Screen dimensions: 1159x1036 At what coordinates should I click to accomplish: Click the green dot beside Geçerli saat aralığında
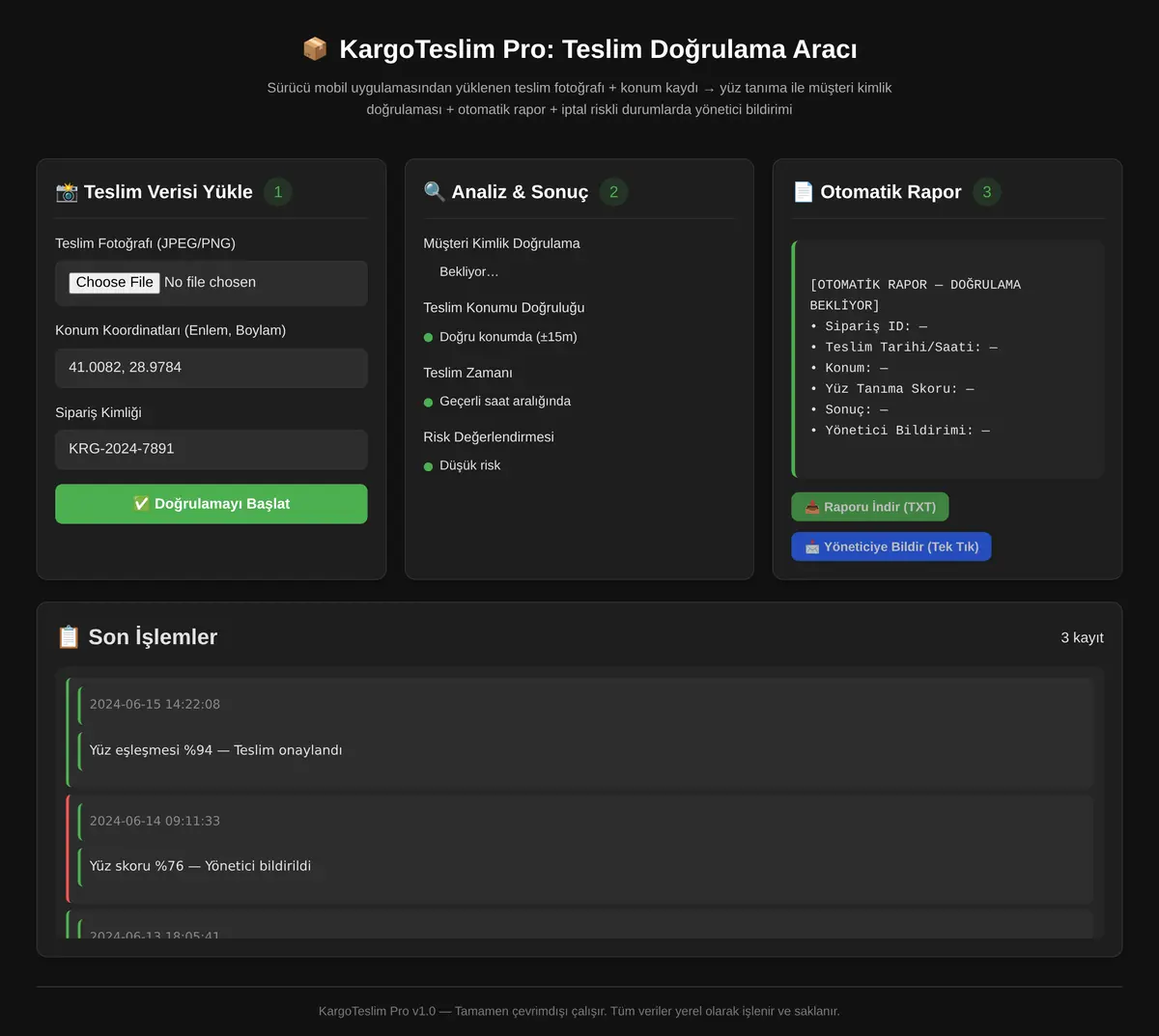428,403
